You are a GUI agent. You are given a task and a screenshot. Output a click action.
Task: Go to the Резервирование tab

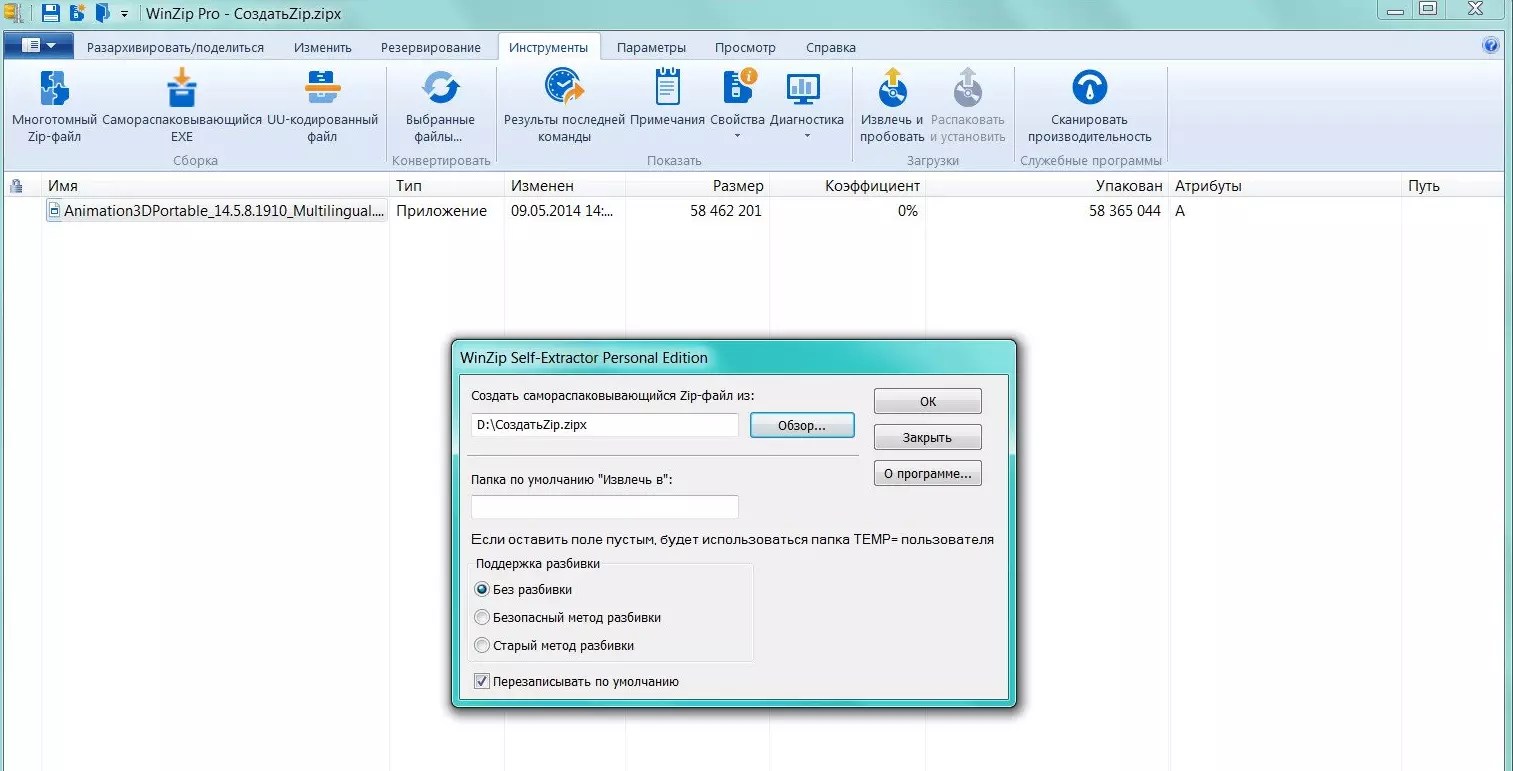[x=431, y=47]
